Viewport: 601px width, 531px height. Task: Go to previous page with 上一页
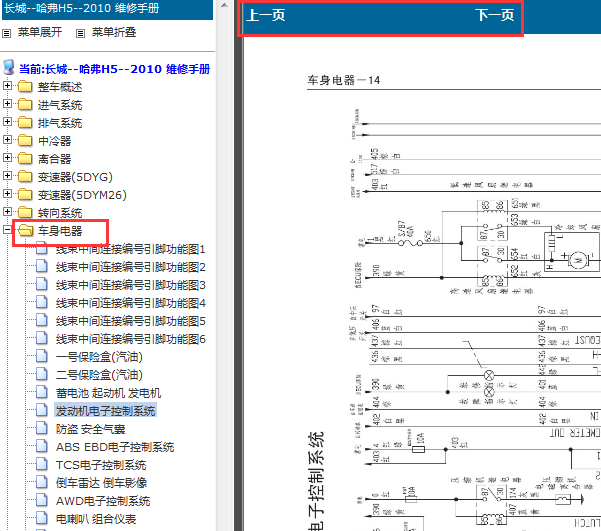tap(266, 16)
